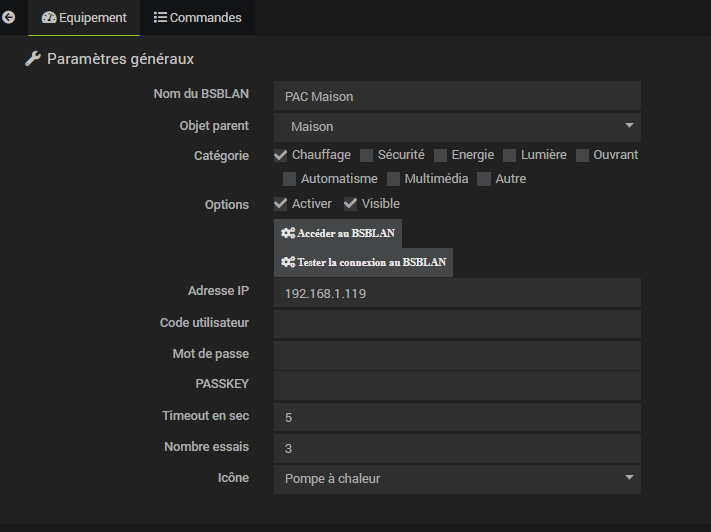Focus the Nom du BSBLAN field
Screen dimensions: 711x532
pos(457,96)
